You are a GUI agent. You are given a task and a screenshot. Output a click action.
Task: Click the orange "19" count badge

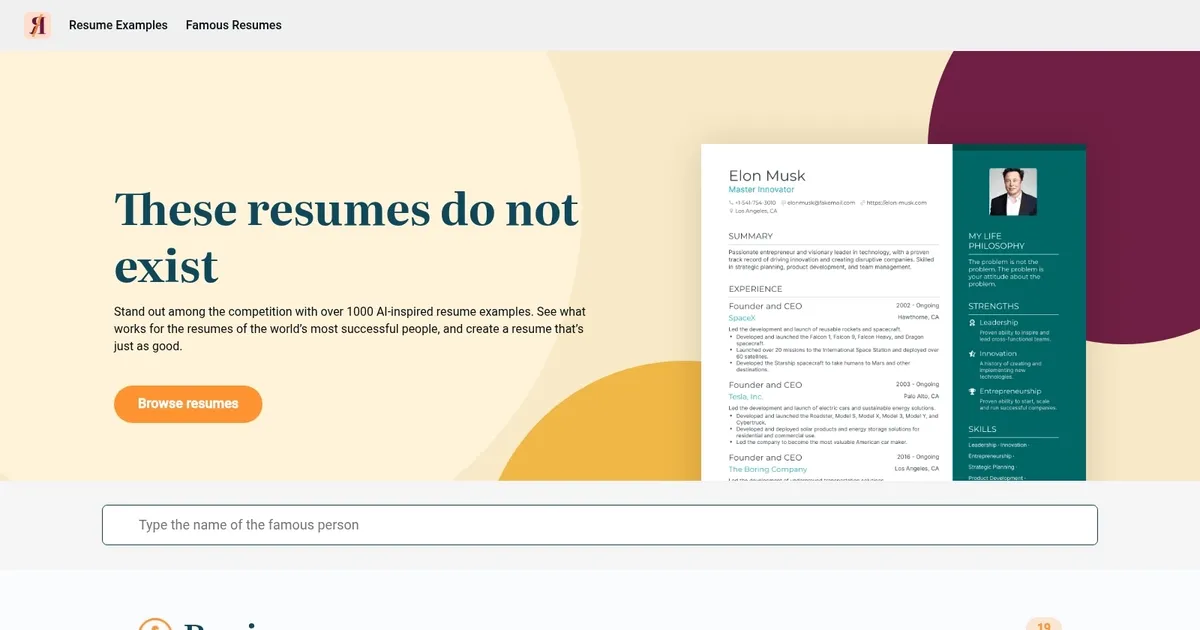(1044, 624)
